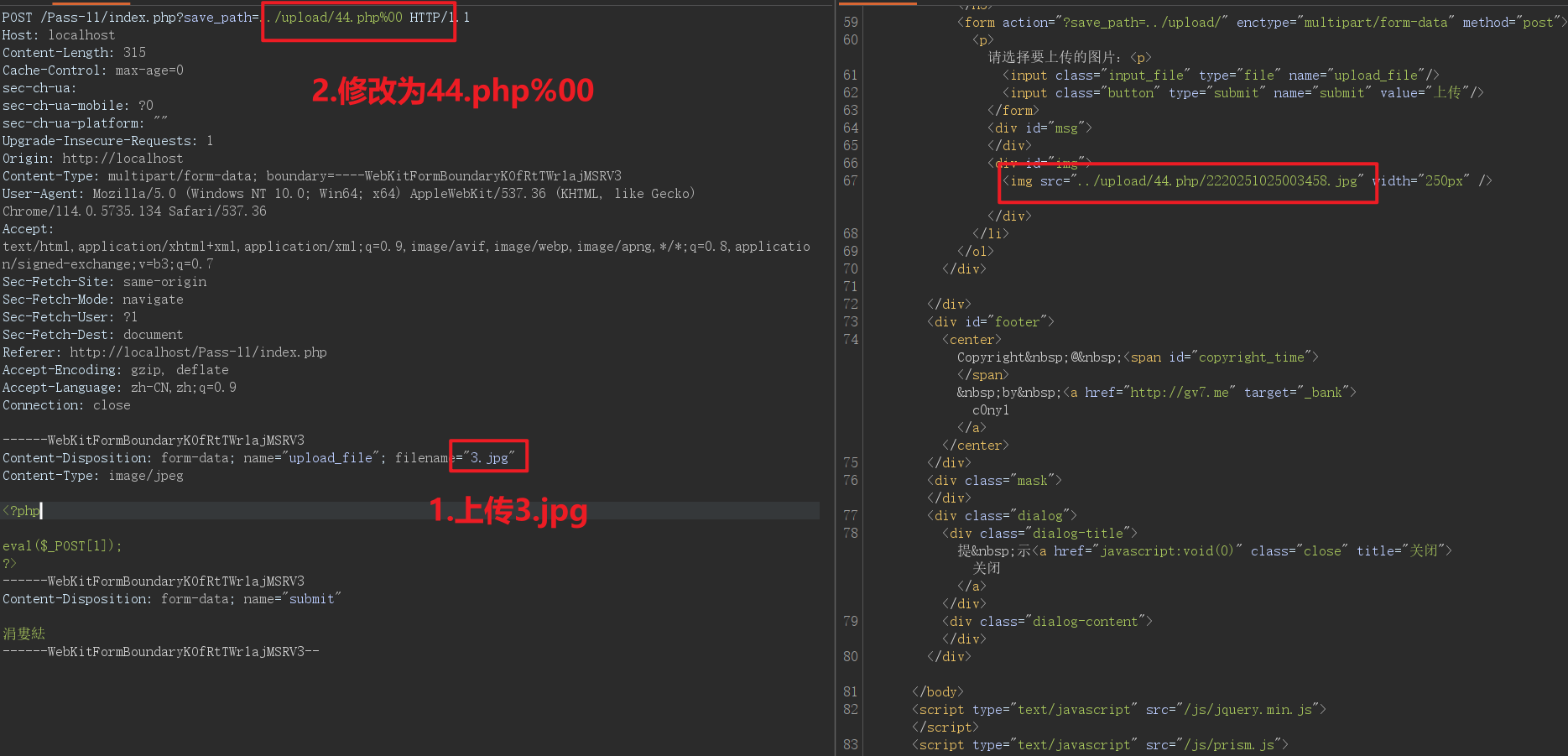The image size is (1568, 756).
Task: Click the '请选择要上传的图片' text in the response
Action: 1055,57
